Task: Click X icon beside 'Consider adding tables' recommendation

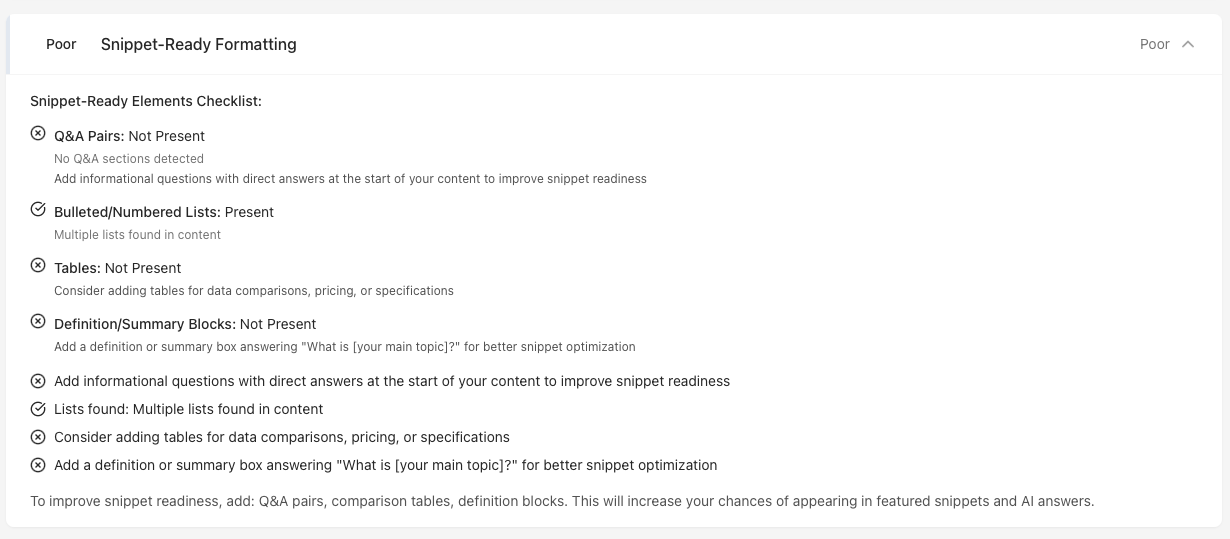Action: tap(38, 437)
